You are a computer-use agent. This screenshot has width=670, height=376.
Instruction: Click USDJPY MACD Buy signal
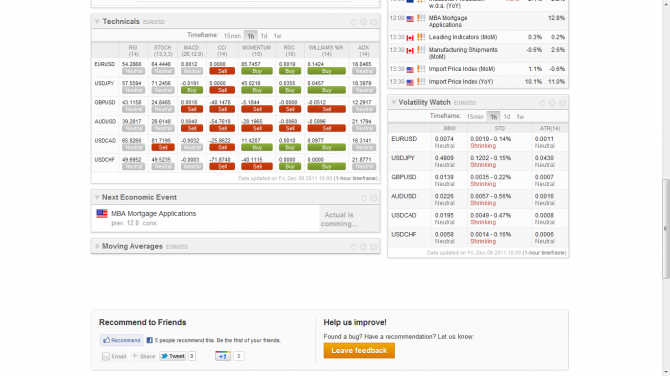[x=192, y=90]
